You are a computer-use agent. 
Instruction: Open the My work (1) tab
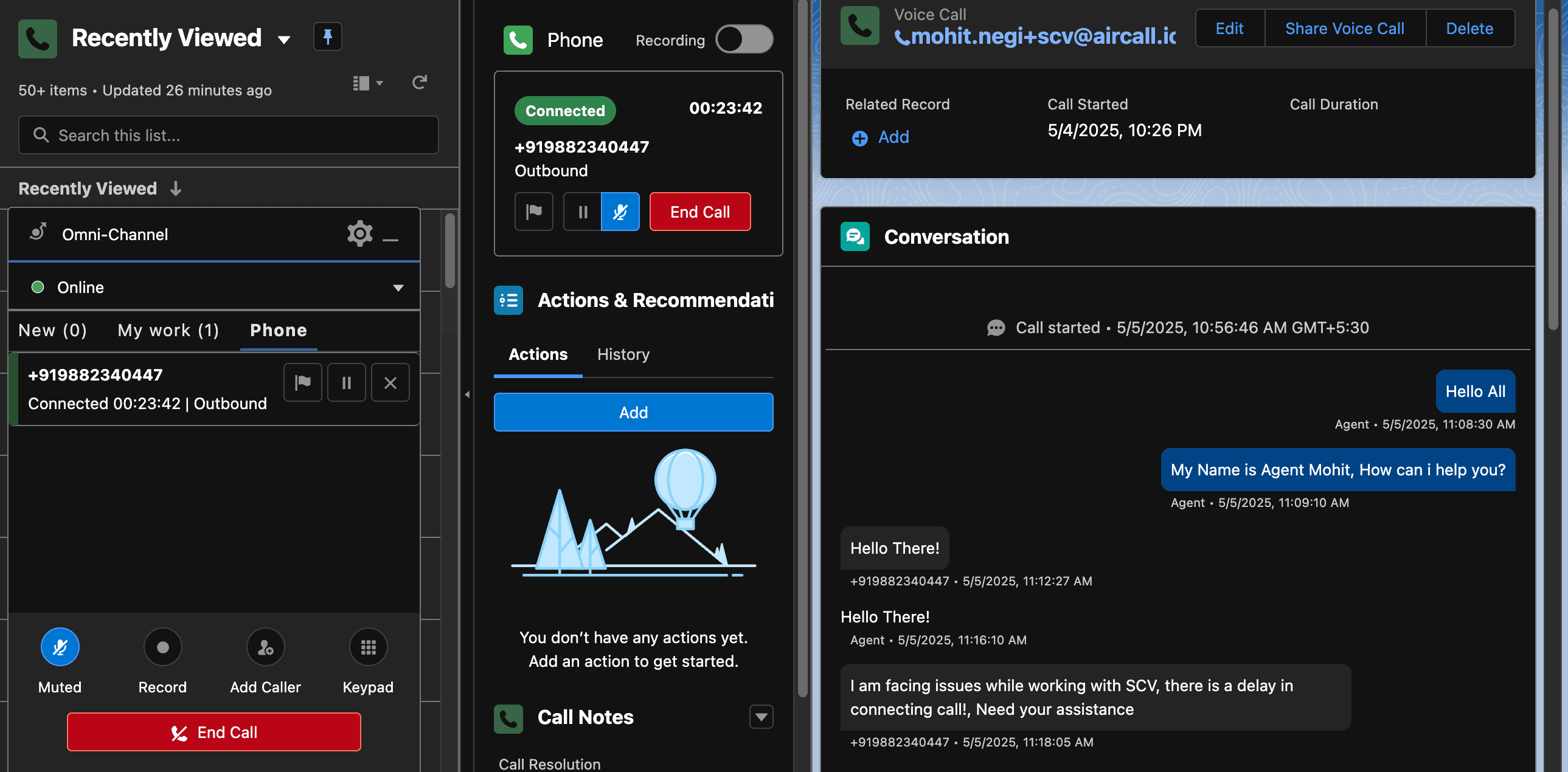(168, 329)
